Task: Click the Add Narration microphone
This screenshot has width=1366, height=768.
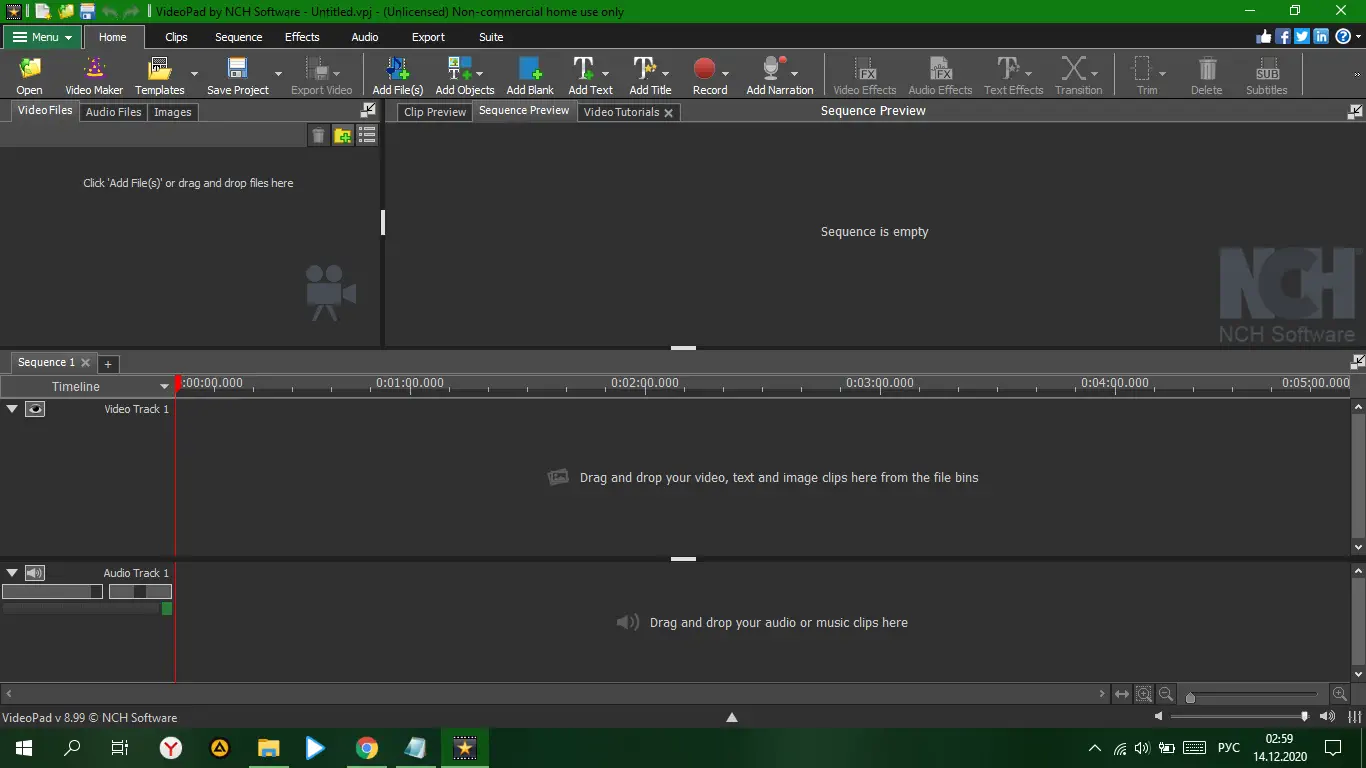Action: click(x=772, y=69)
